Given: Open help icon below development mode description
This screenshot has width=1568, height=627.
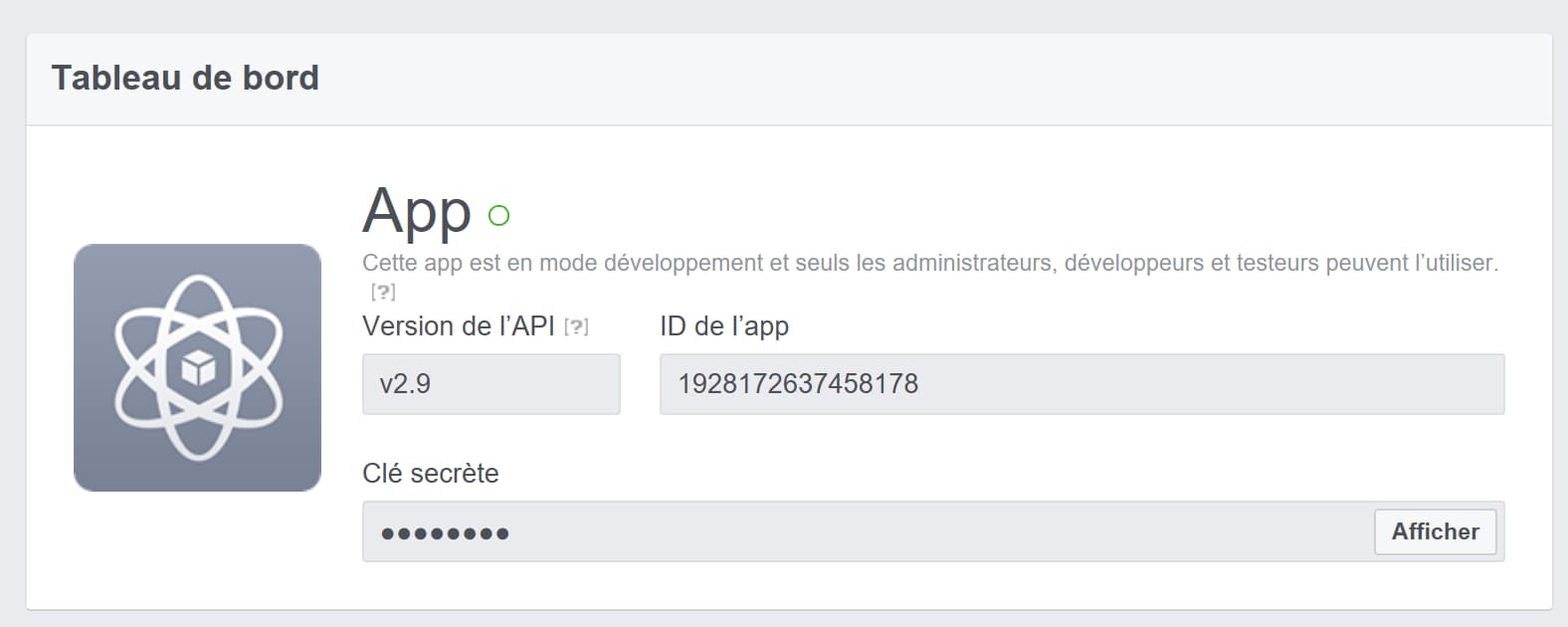Looking at the screenshot, I should [383, 292].
